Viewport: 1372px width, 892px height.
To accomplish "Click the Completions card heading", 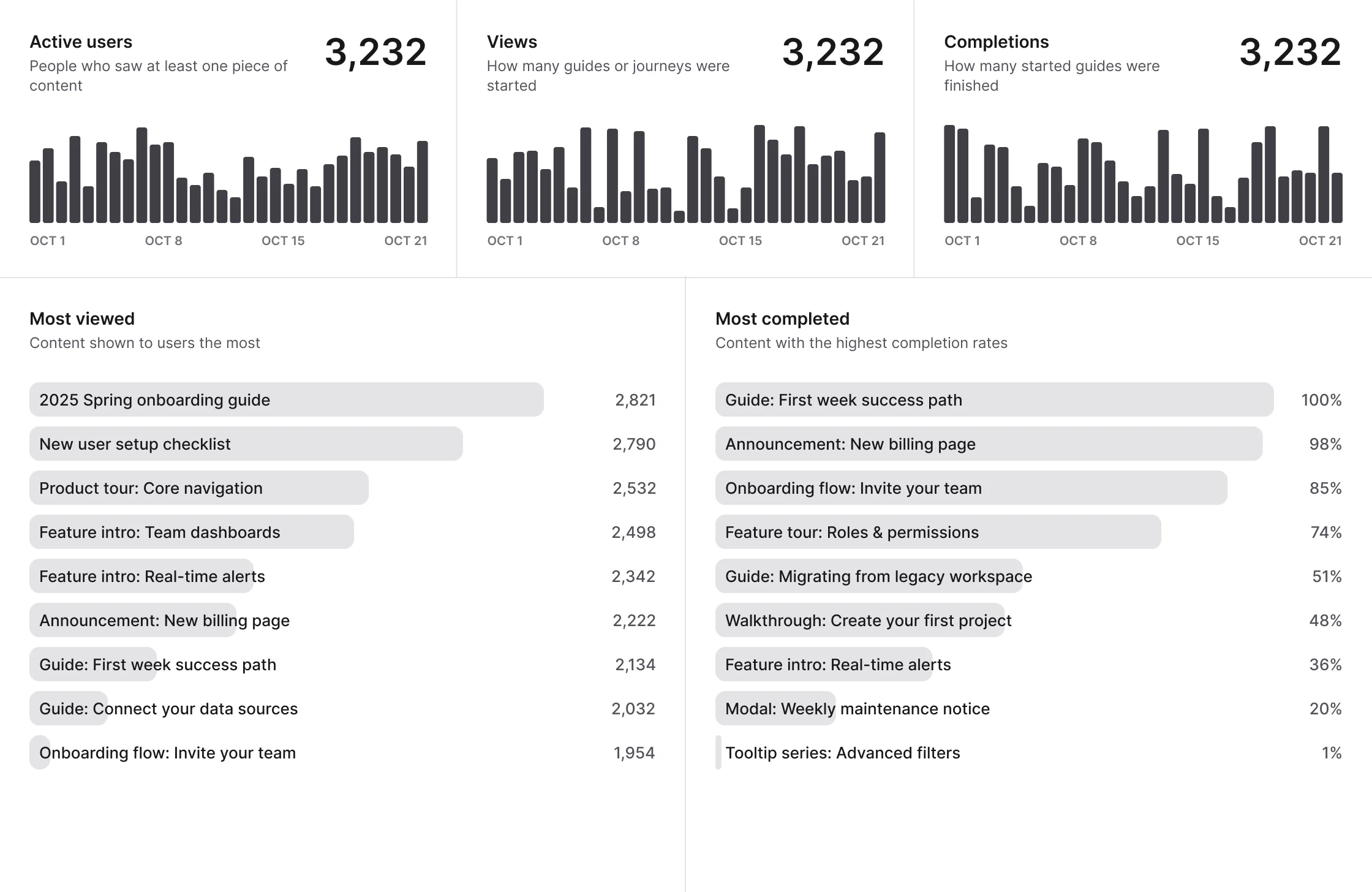I will tap(996, 42).
